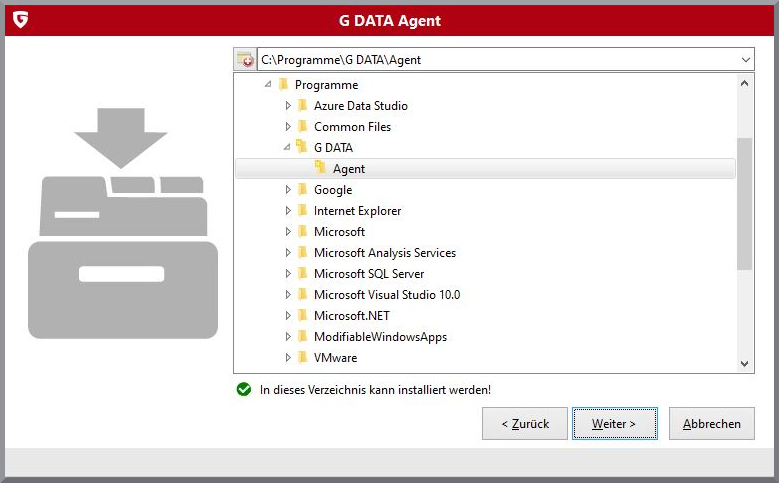Select Microsoft.NET label in tree
Screen dimensions: 779x483
352,316
